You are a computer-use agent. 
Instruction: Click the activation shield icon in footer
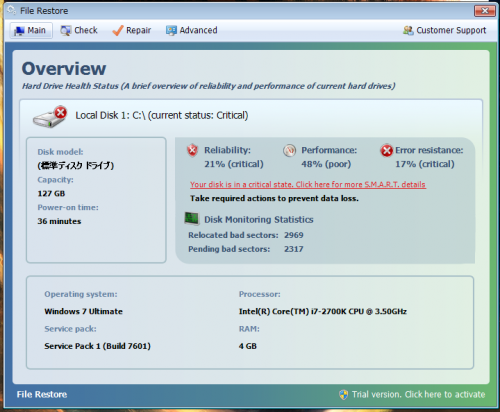(x=343, y=395)
